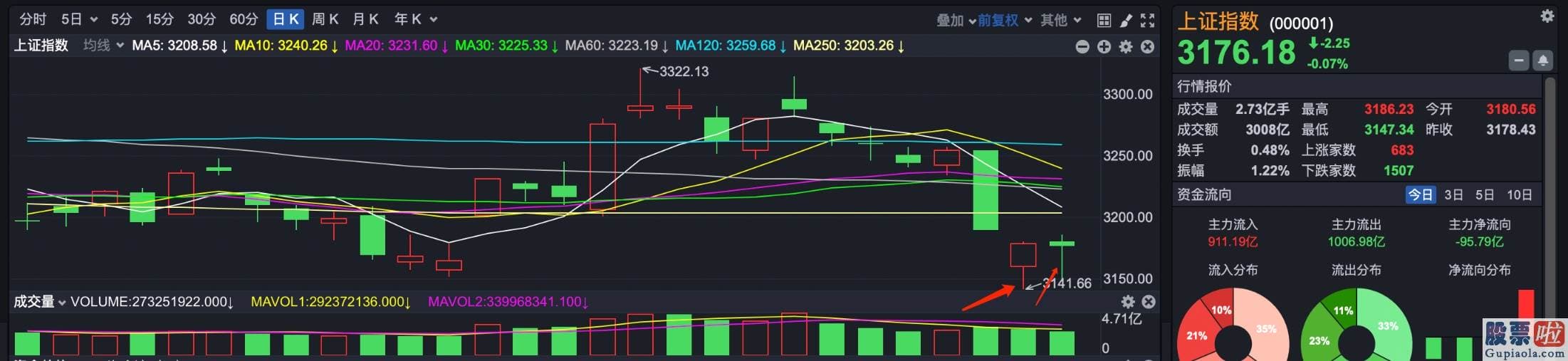The height and width of the screenshot is (361, 1568).
Task: Expand the 5日 period dropdown arrow
Action: pyautogui.click(x=94, y=20)
